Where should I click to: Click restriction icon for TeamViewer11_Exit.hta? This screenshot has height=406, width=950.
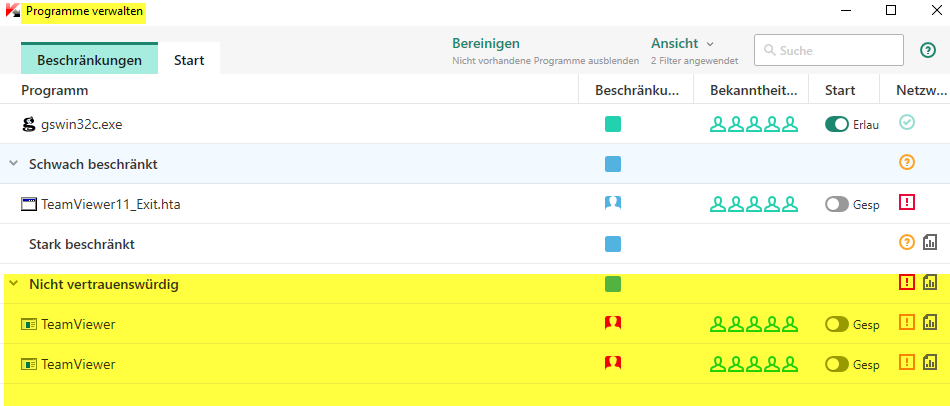pyautogui.click(x=613, y=203)
